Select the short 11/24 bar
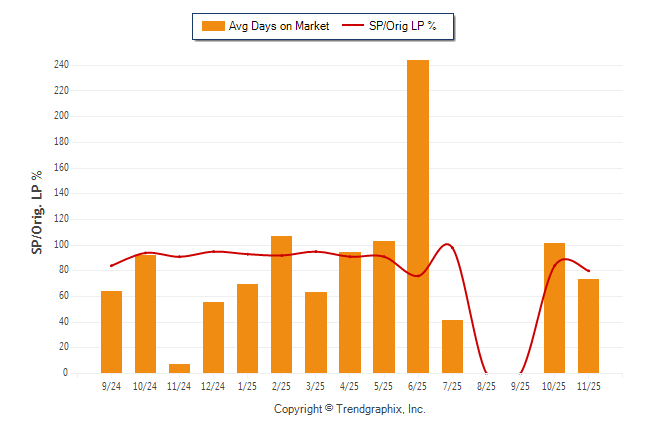The width and height of the screenshot is (646, 434). 179,368
